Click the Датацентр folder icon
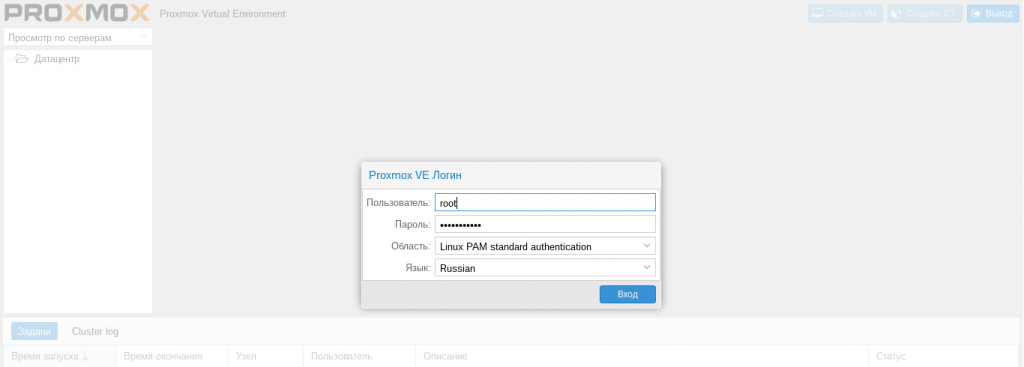Screen dimensions: 1024x367 [x=22, y=59]
